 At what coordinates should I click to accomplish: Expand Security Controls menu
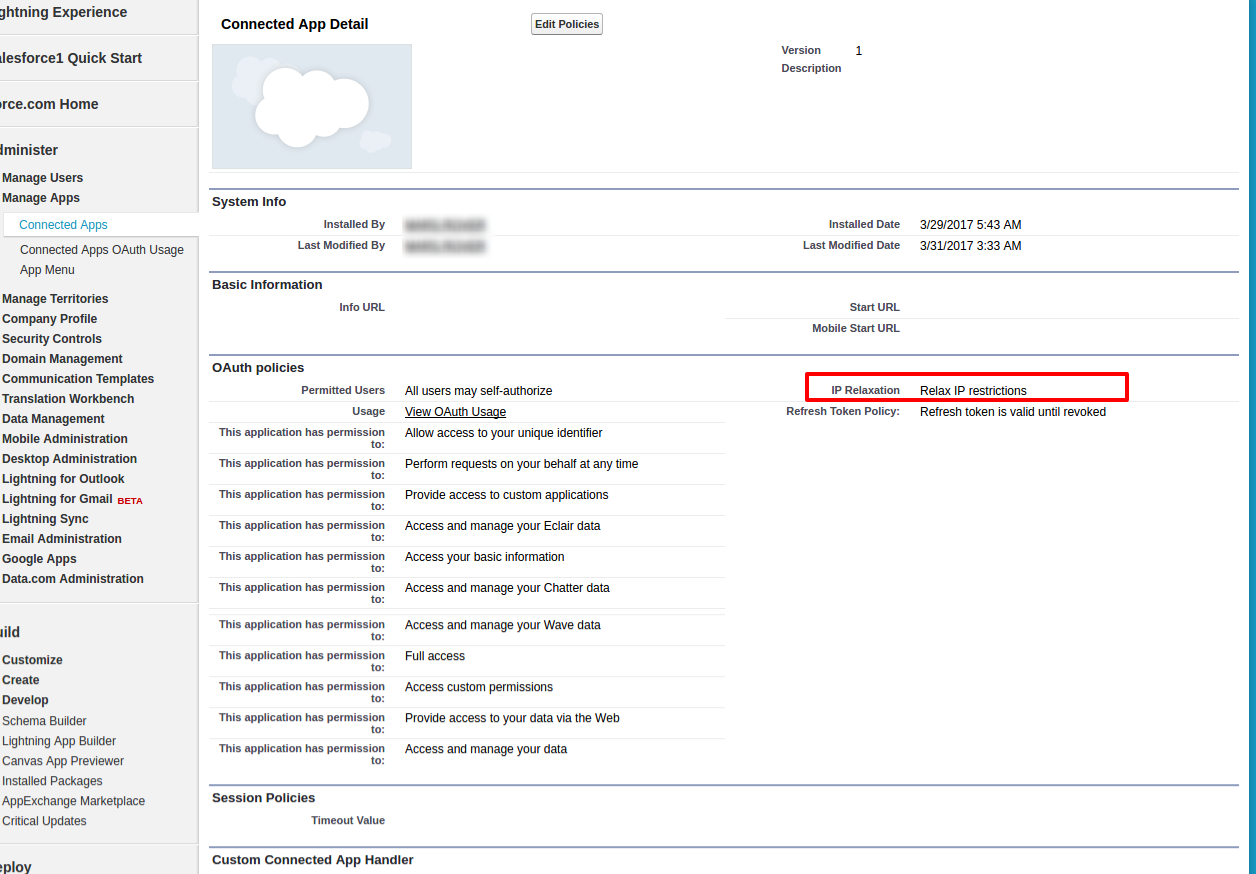tap(52, 339)
